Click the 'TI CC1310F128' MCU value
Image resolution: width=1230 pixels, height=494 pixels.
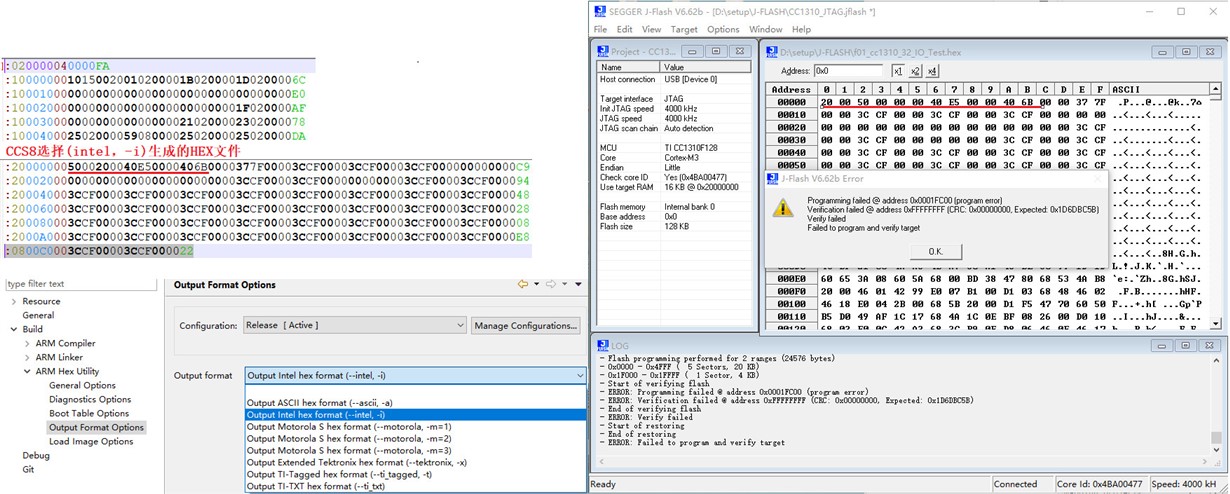click(x=690, y=147)
